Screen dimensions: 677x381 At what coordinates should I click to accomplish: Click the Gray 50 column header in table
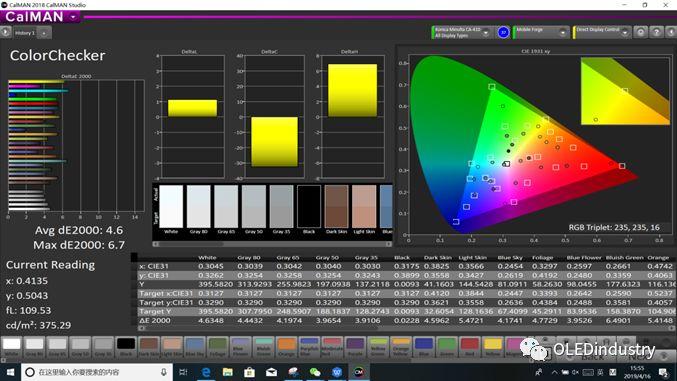327,257
